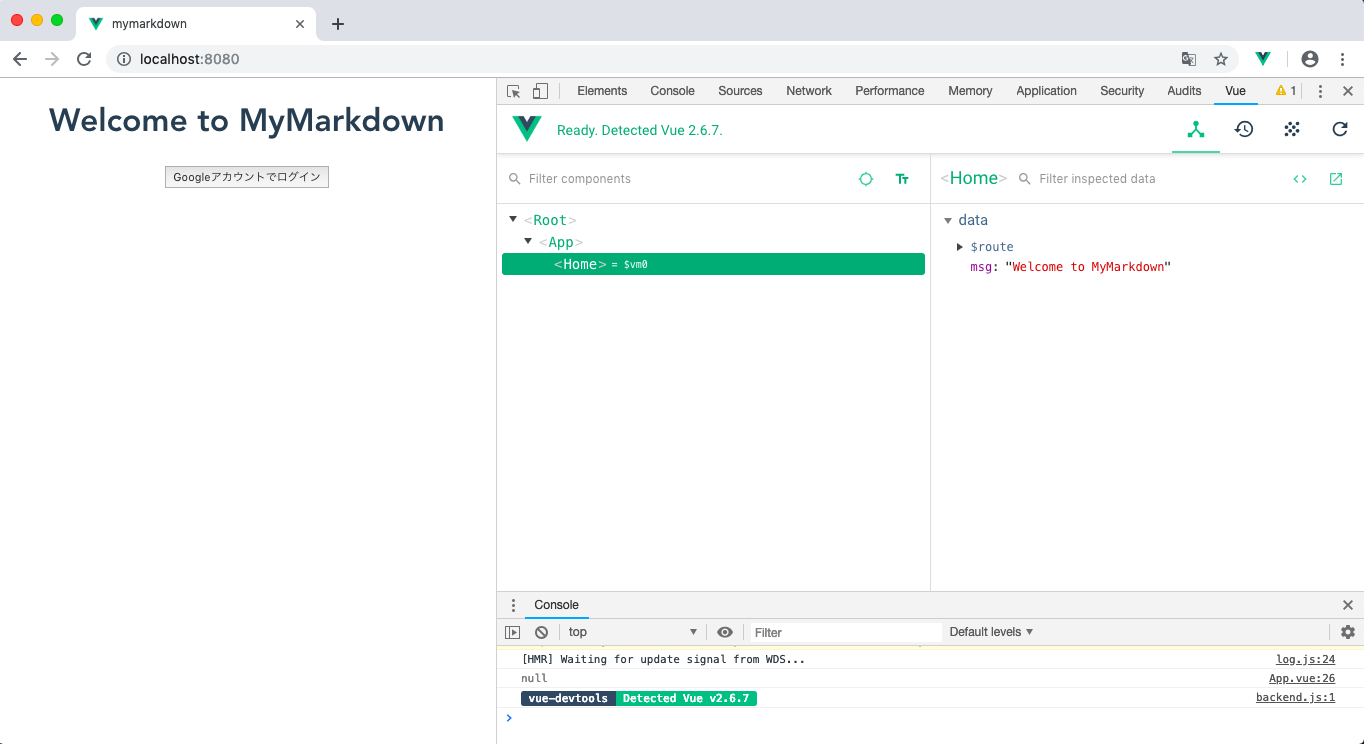The height and width of the screenshot is (744, 1364).
Task: Close the mymarkdown browser tab
Action: 300,24
